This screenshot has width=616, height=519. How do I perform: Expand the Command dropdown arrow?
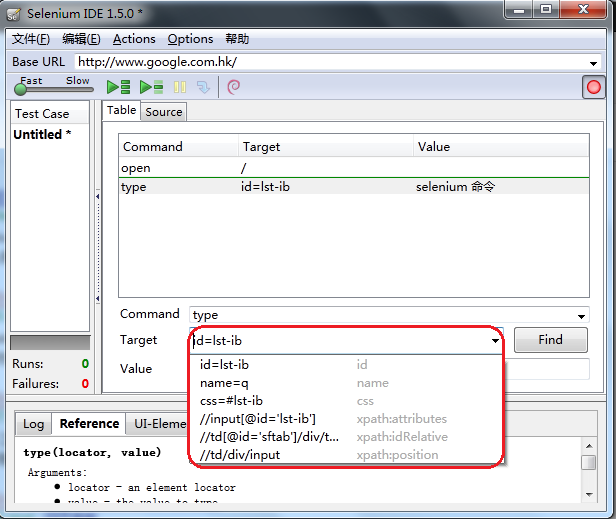581,316
